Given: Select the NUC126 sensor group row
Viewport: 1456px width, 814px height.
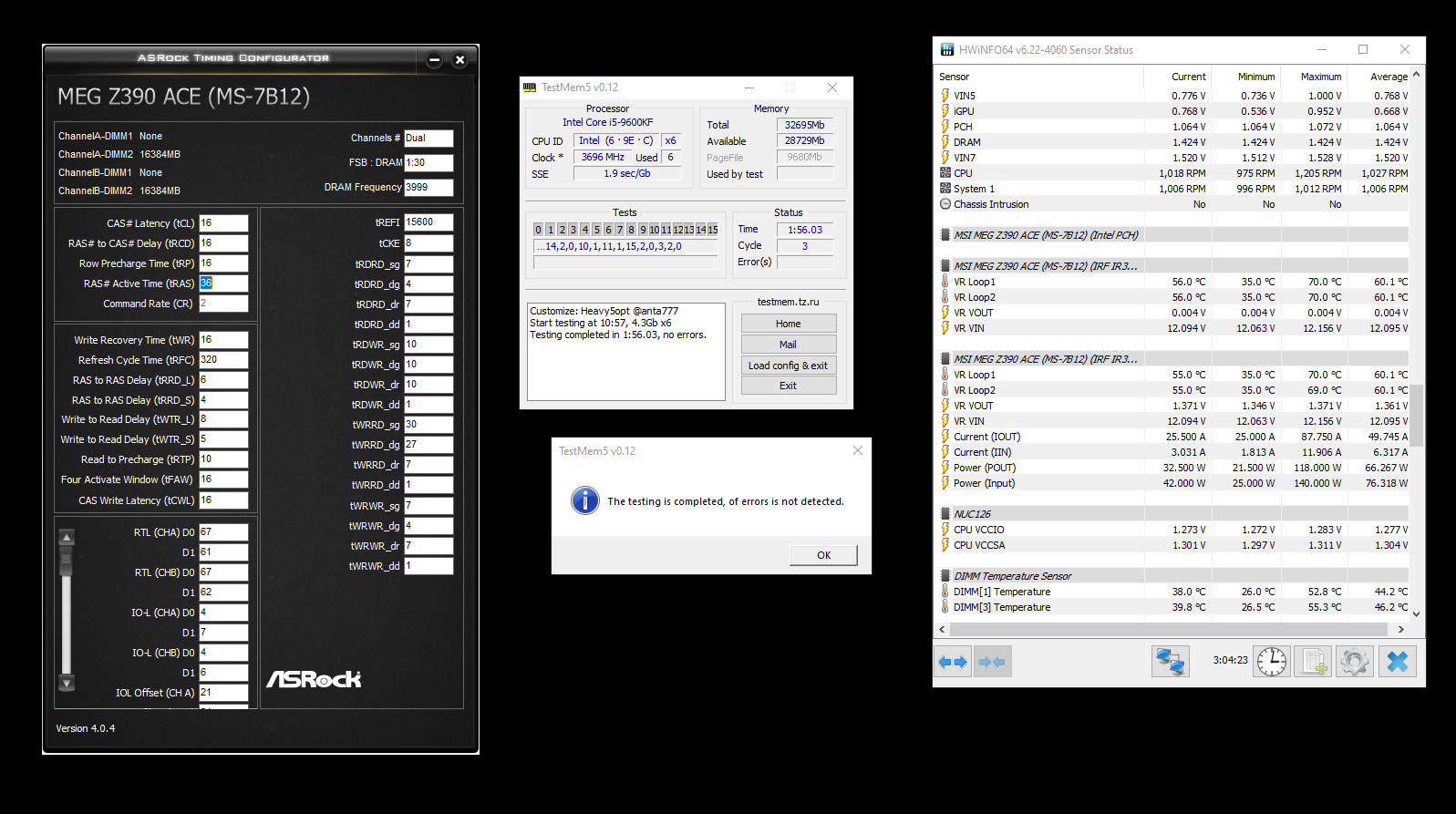Looking at the screenshot, I should [1174, 514].
